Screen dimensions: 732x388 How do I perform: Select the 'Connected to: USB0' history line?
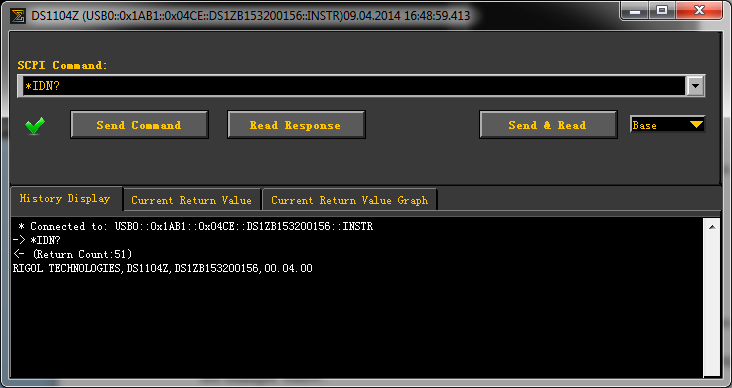pos(196,226)
